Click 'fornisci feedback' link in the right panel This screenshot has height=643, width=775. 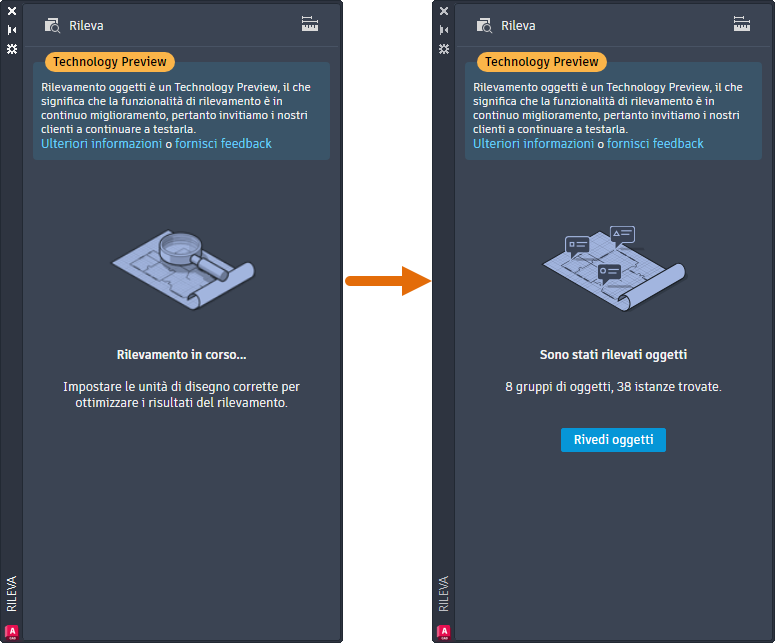click(x=655, y=144)
